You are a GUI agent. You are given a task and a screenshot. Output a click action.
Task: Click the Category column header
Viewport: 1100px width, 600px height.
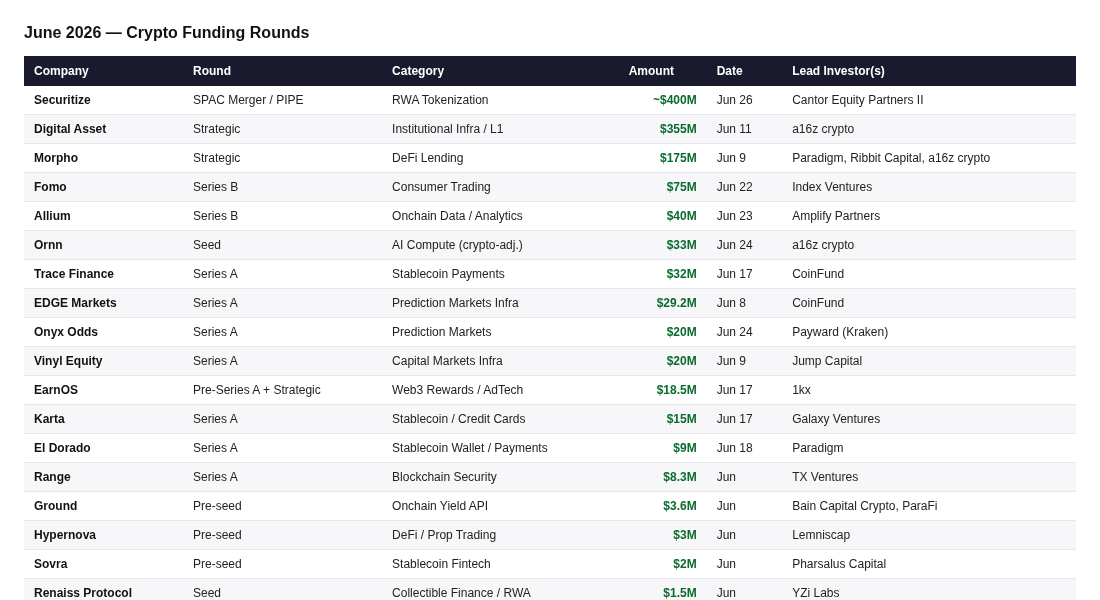[417, 71]
